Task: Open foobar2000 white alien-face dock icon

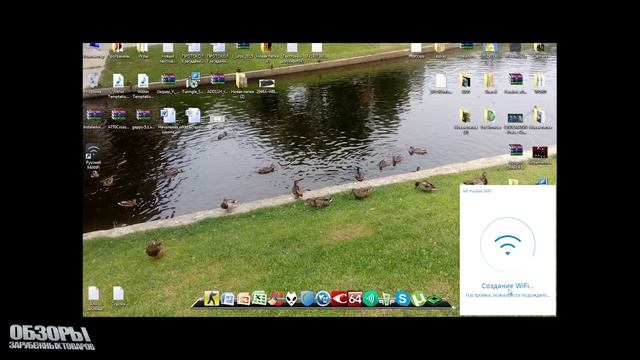Action: [x=291, y=299]
